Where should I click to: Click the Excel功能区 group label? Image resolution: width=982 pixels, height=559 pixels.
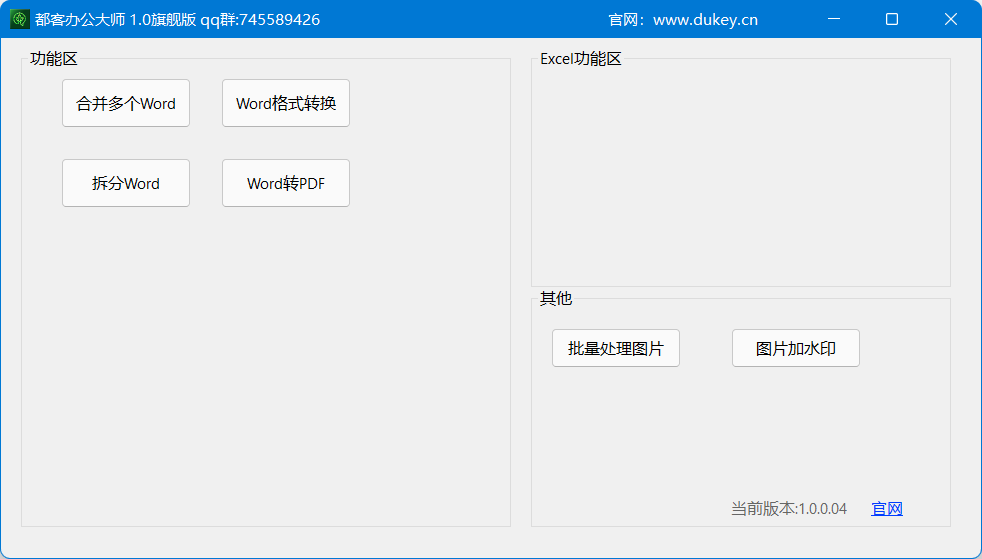581,59
